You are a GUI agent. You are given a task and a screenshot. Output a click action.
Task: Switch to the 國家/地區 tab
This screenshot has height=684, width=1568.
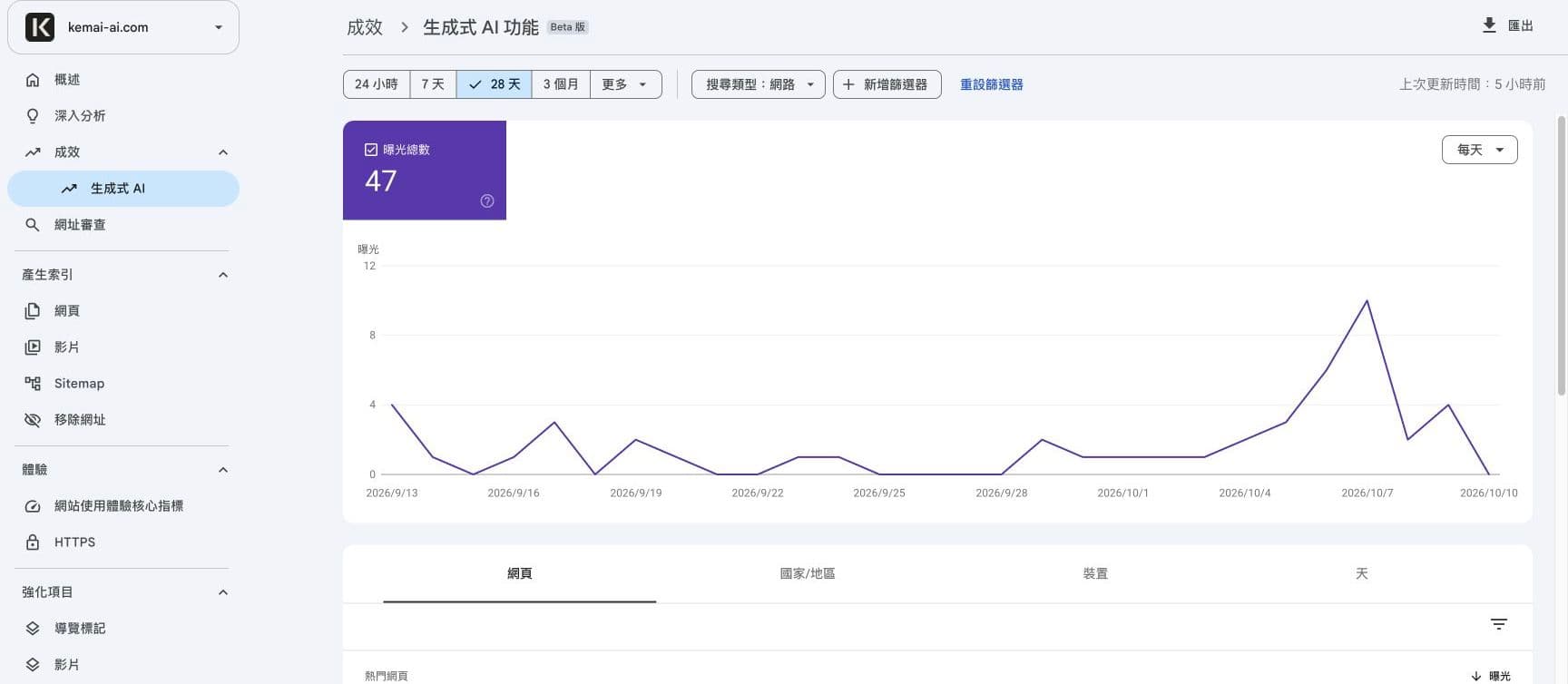pyautogui.click(x=808, y=574)
